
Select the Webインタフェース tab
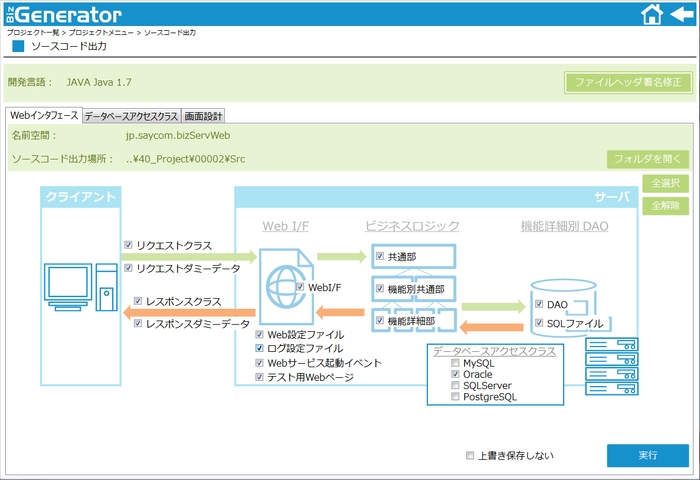click(x=43, y=116)
